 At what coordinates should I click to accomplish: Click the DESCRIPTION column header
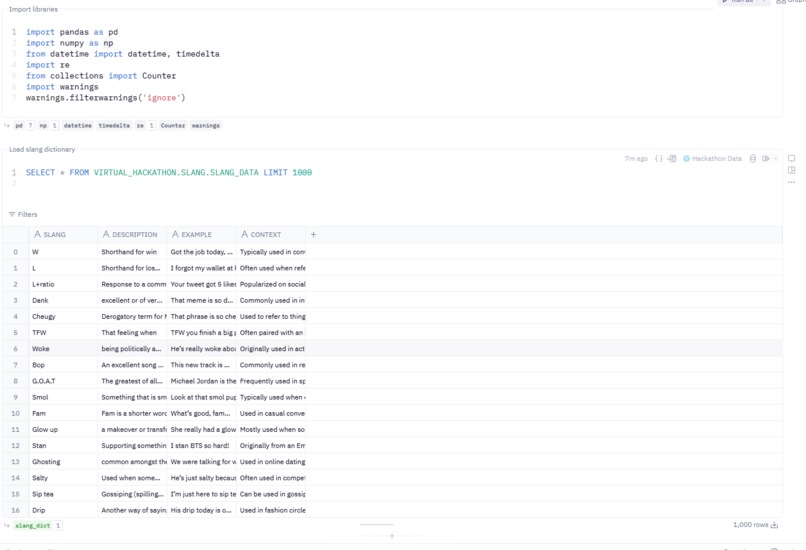coord(130,234)
